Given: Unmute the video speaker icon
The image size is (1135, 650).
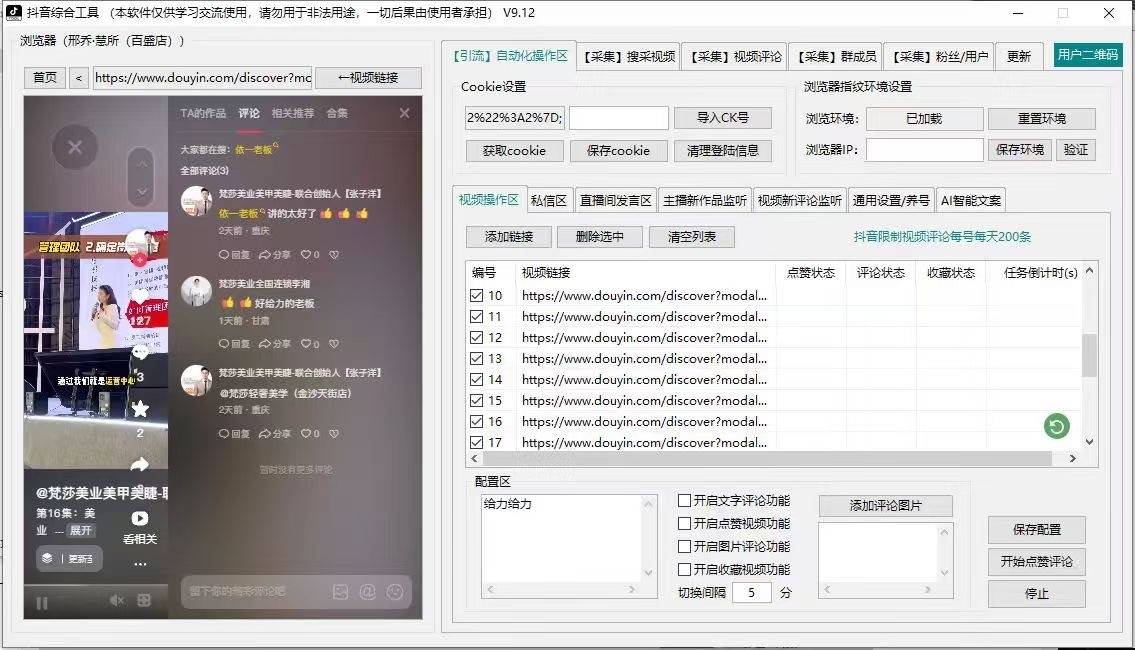Looking at the screenshot, I should 117,600.
